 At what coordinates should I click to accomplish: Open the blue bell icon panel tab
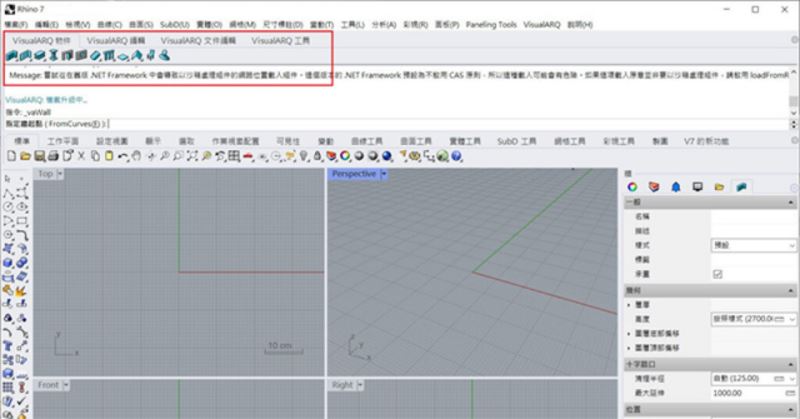coord(676,187)
